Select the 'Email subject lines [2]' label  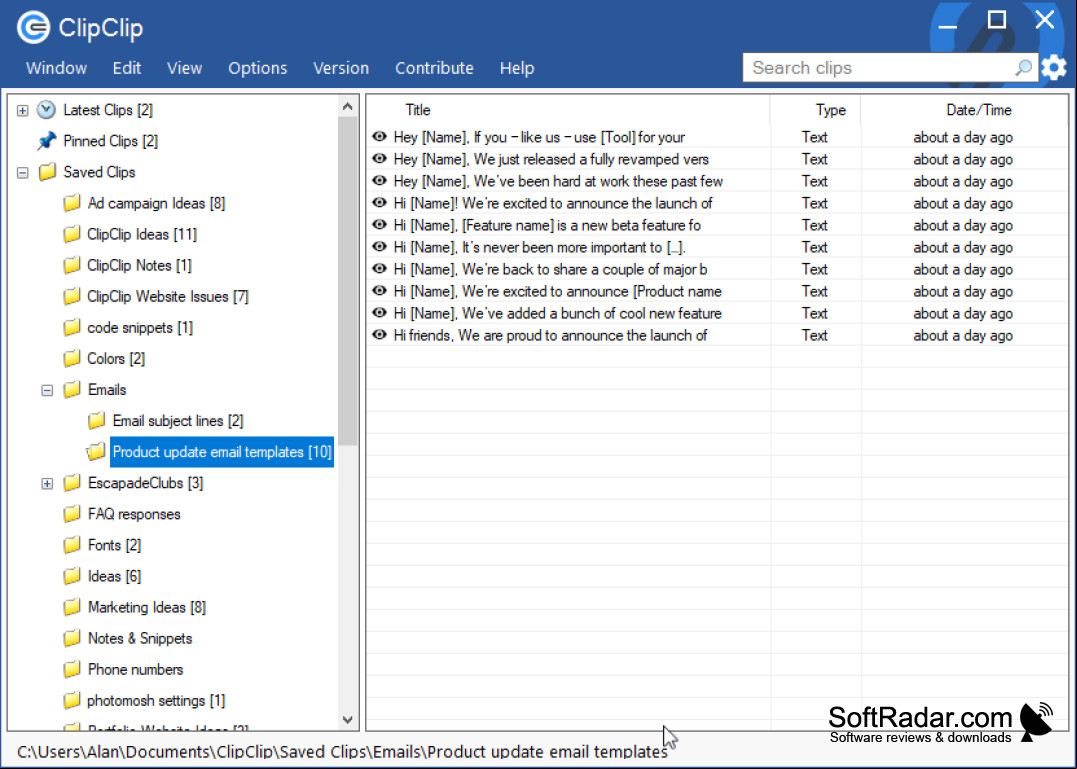[x=178, y=420]
